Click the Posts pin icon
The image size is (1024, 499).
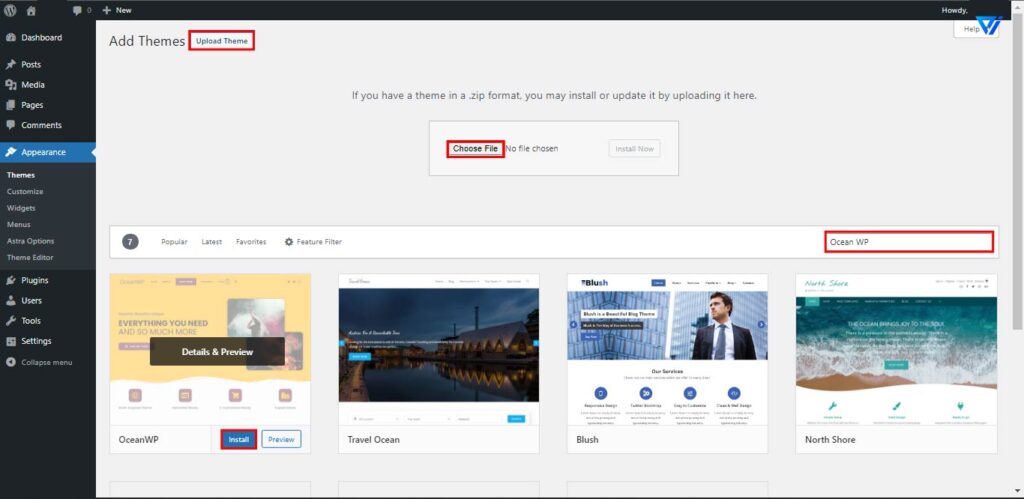(x=10, y=65)
